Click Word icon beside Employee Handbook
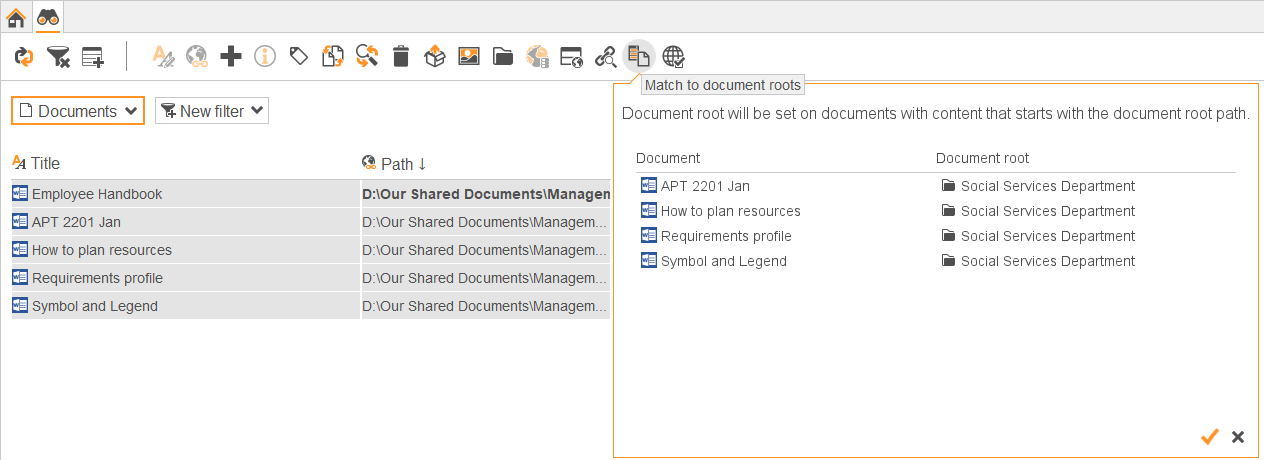Screen dimensions: 1264x460 click(x=20, y=194)
